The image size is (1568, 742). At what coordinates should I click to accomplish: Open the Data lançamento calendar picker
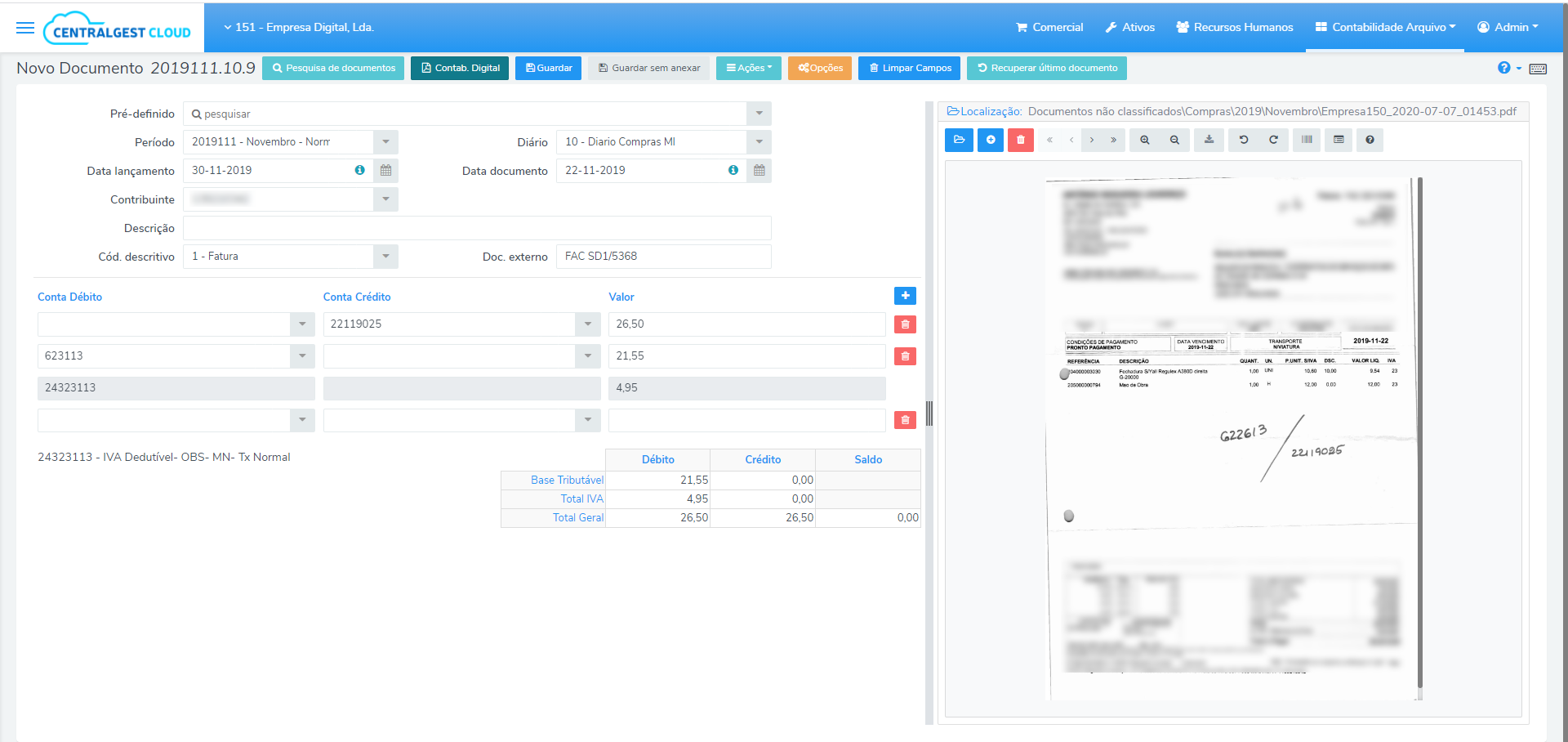(385, 170)
